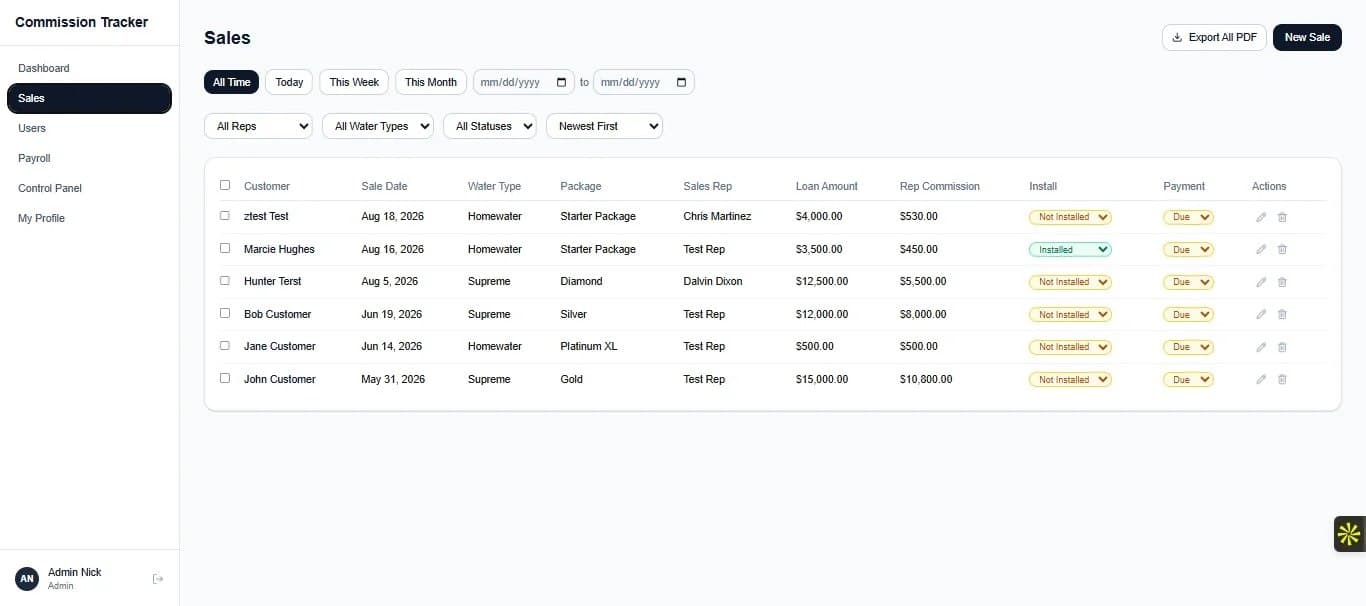Select the This Month filter button
Viewport: 1366px width, 606px height.
[x=431, y=82]
